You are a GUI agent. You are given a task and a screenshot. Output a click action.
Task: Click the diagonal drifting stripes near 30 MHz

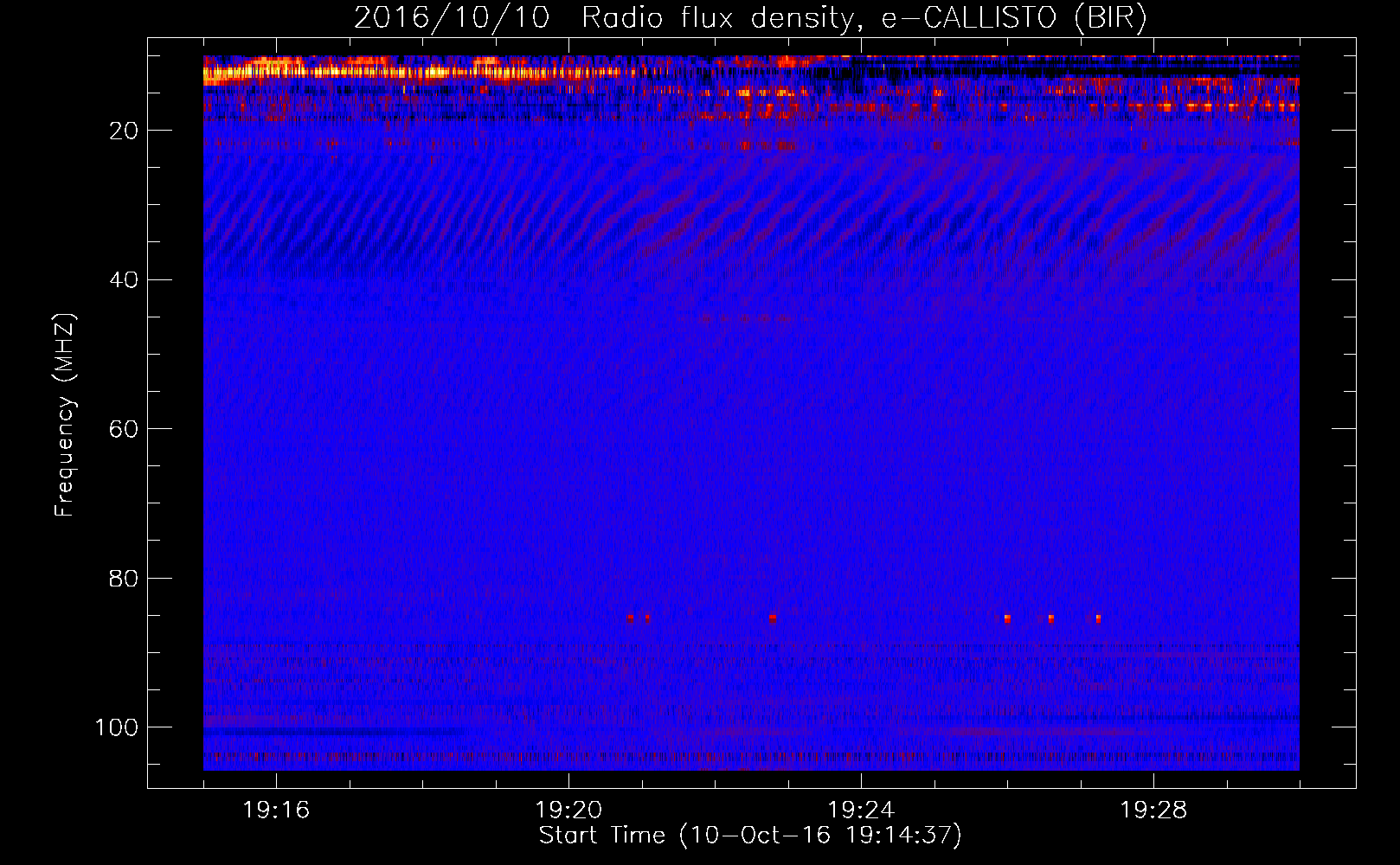pyautogui.click(x=751, y=208)
